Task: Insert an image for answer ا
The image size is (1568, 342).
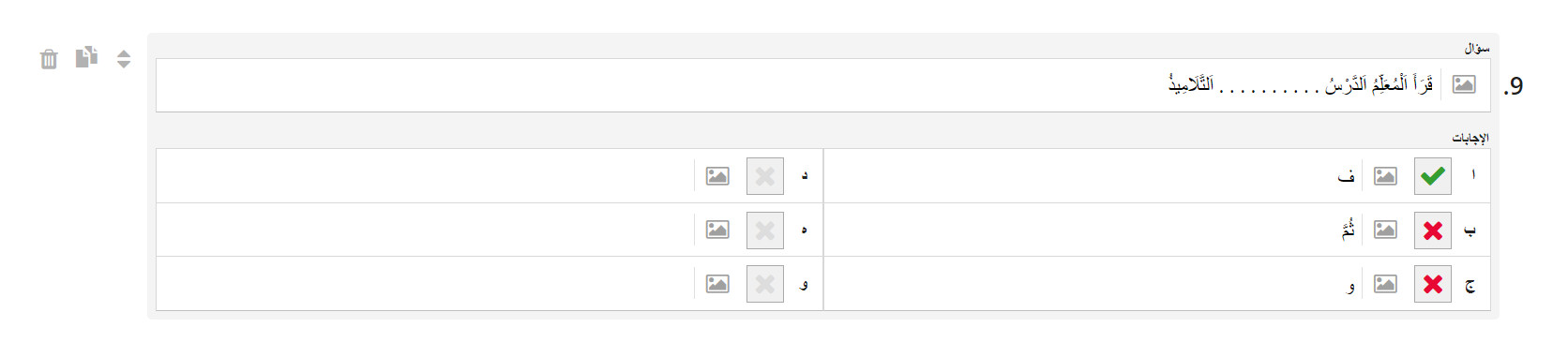Action: pyautogui.click(x=1385, y=176)
